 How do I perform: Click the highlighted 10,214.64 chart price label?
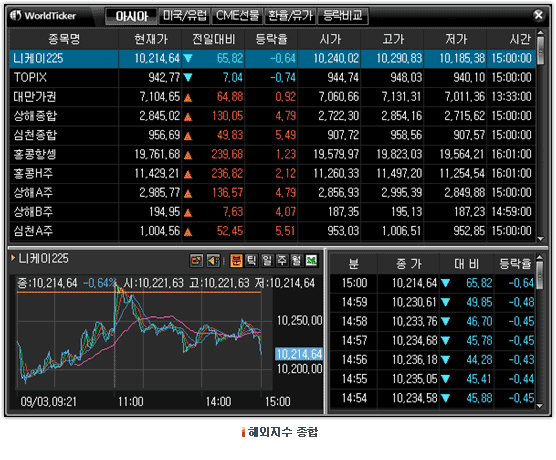299,354
